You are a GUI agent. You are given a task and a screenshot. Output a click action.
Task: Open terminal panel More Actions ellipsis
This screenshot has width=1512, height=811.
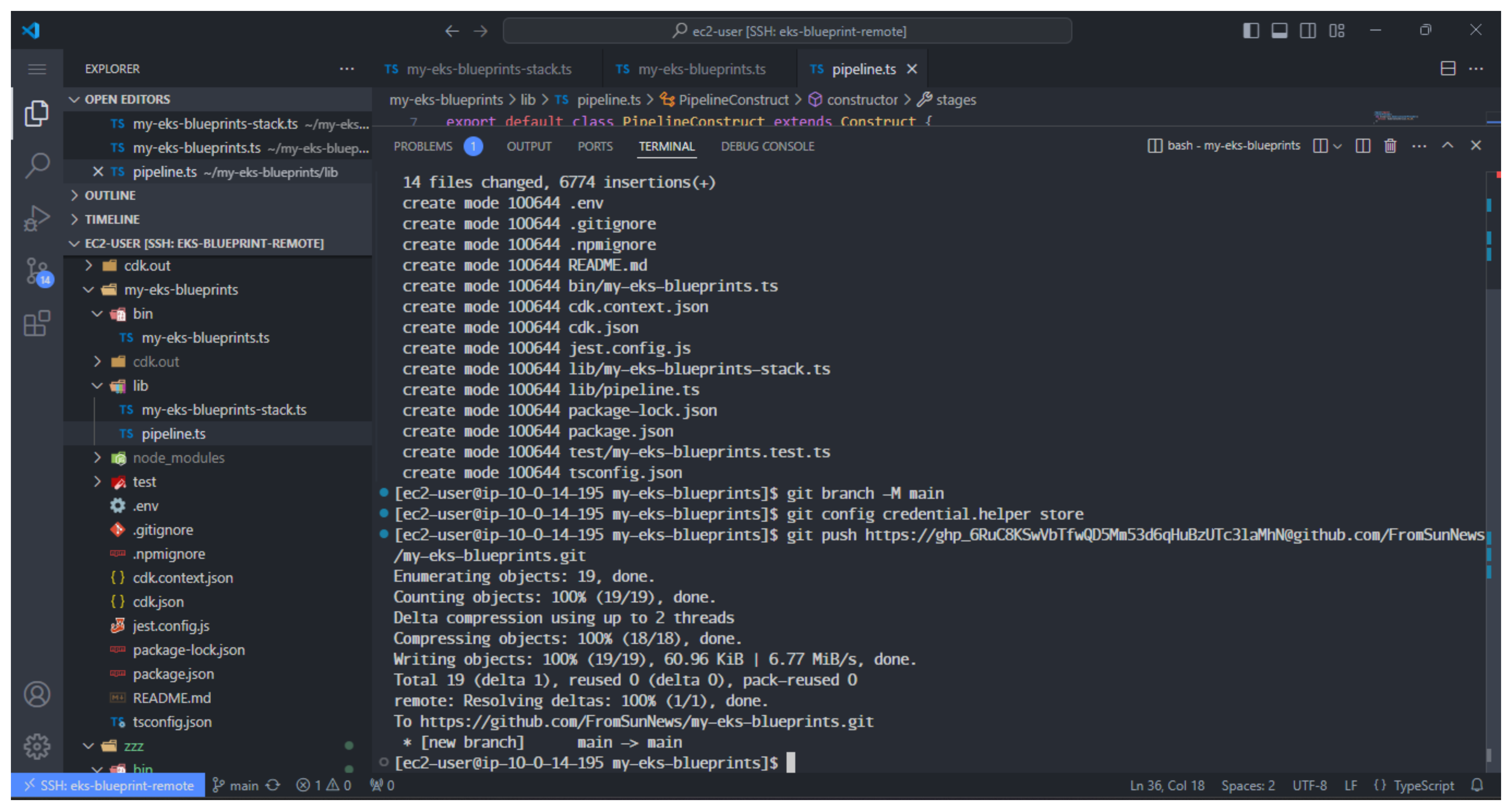(x=1419, y=146)
